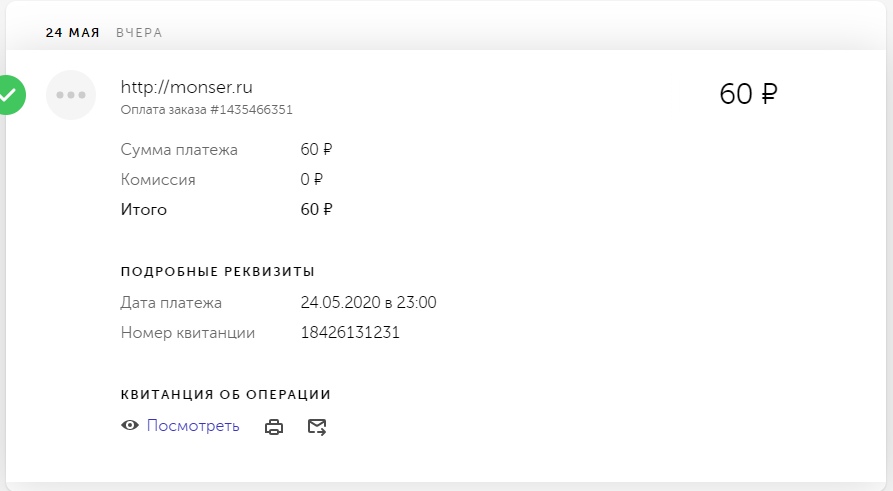Image resolution: width=893 pixels, height=491 pixels.
Task: Click the Сумма платежа value 60 ₽
Action: point(316,150)
